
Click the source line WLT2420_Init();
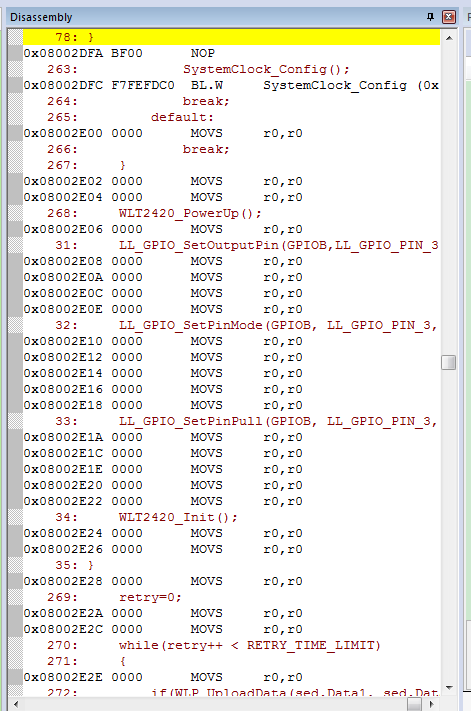point(178,517)
